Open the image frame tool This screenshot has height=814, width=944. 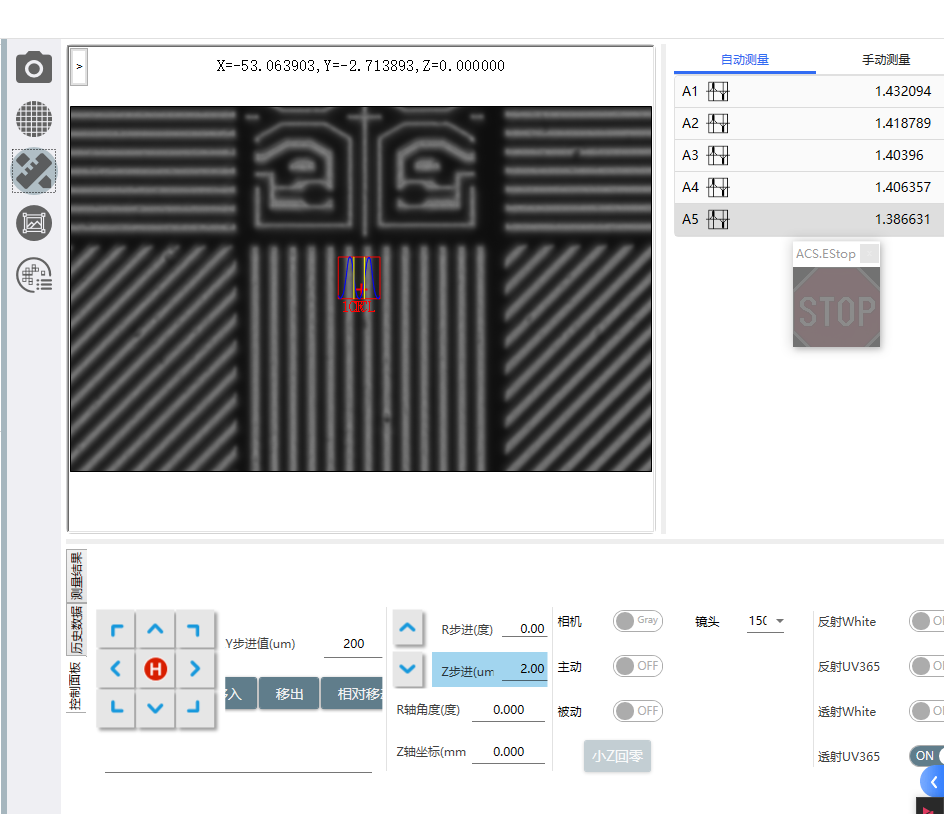pyautogui.click(x=34, y=223)
